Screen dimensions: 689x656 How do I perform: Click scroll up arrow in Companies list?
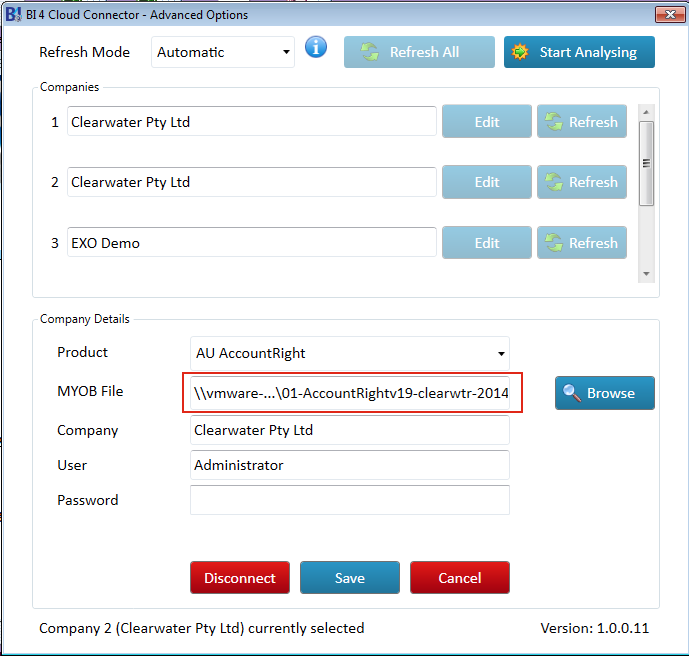click(646, 112)
